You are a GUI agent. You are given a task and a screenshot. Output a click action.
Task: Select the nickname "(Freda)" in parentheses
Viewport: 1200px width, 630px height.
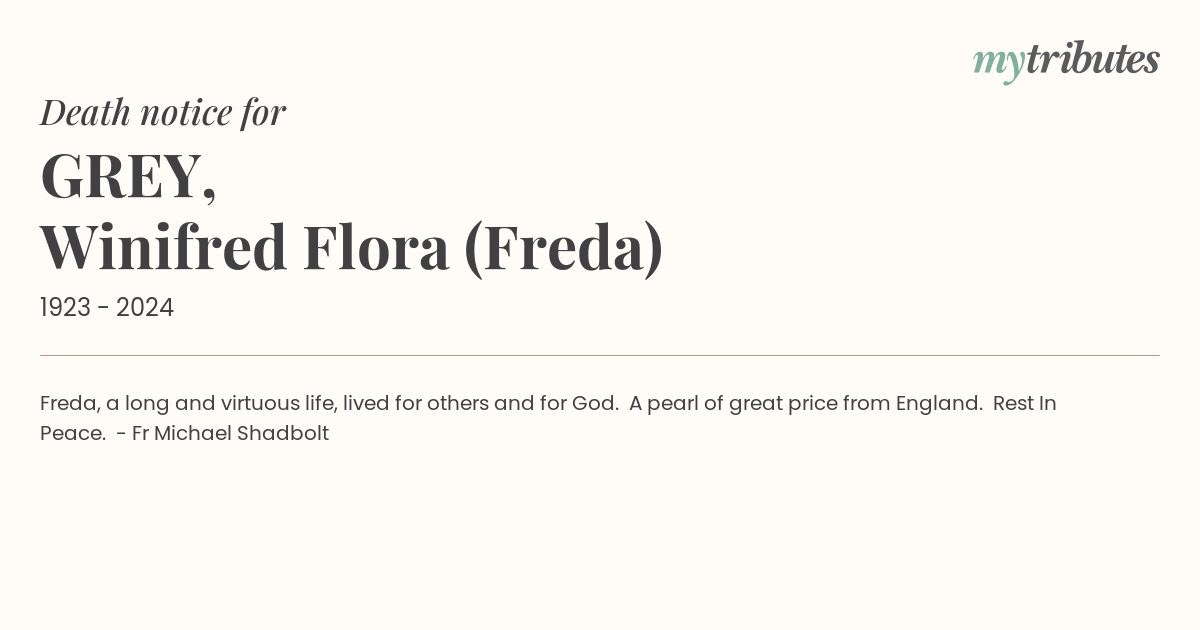[x=564, y=248]
